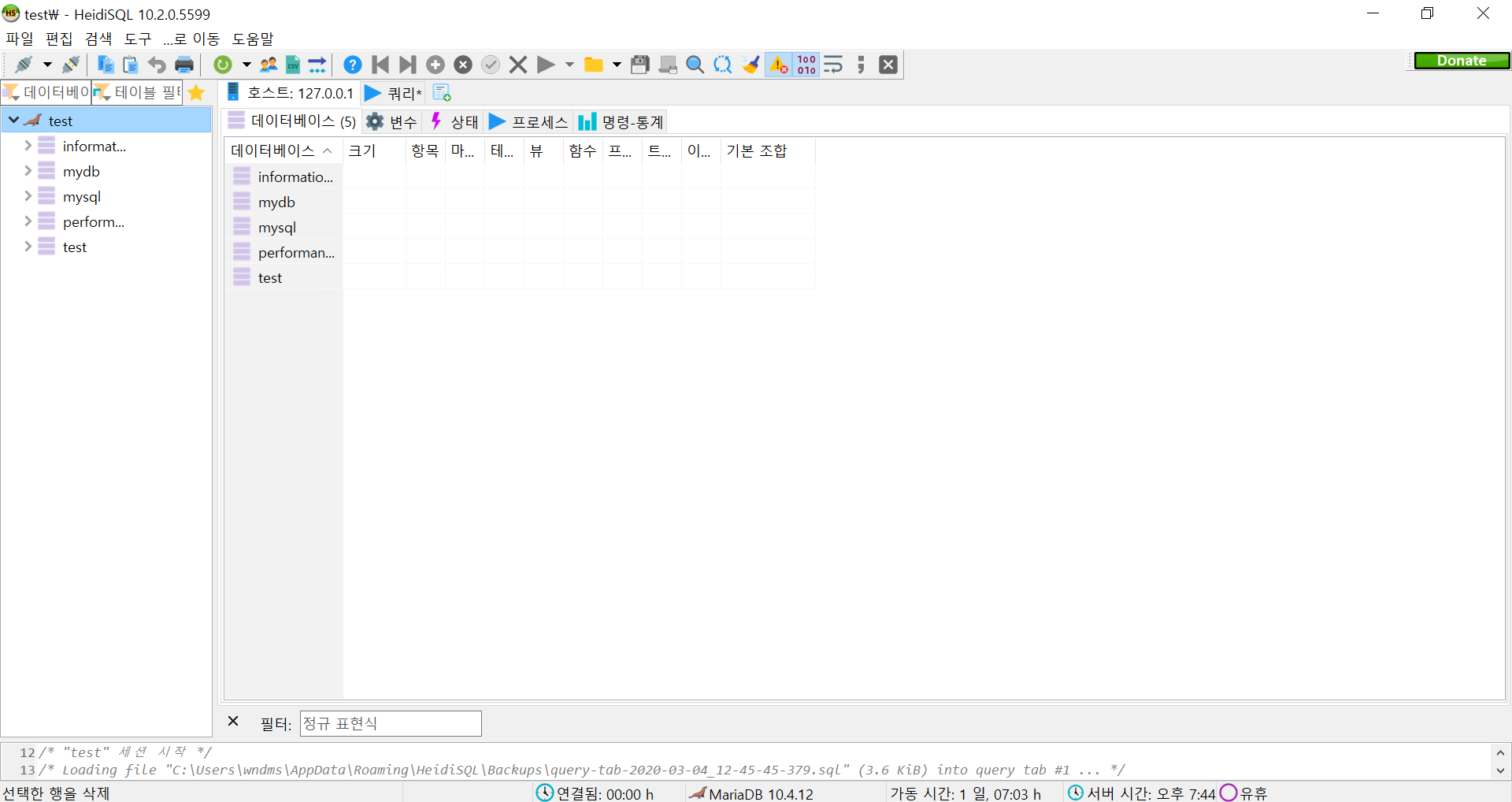Click the green Refresh icon

tap(224, 65)
